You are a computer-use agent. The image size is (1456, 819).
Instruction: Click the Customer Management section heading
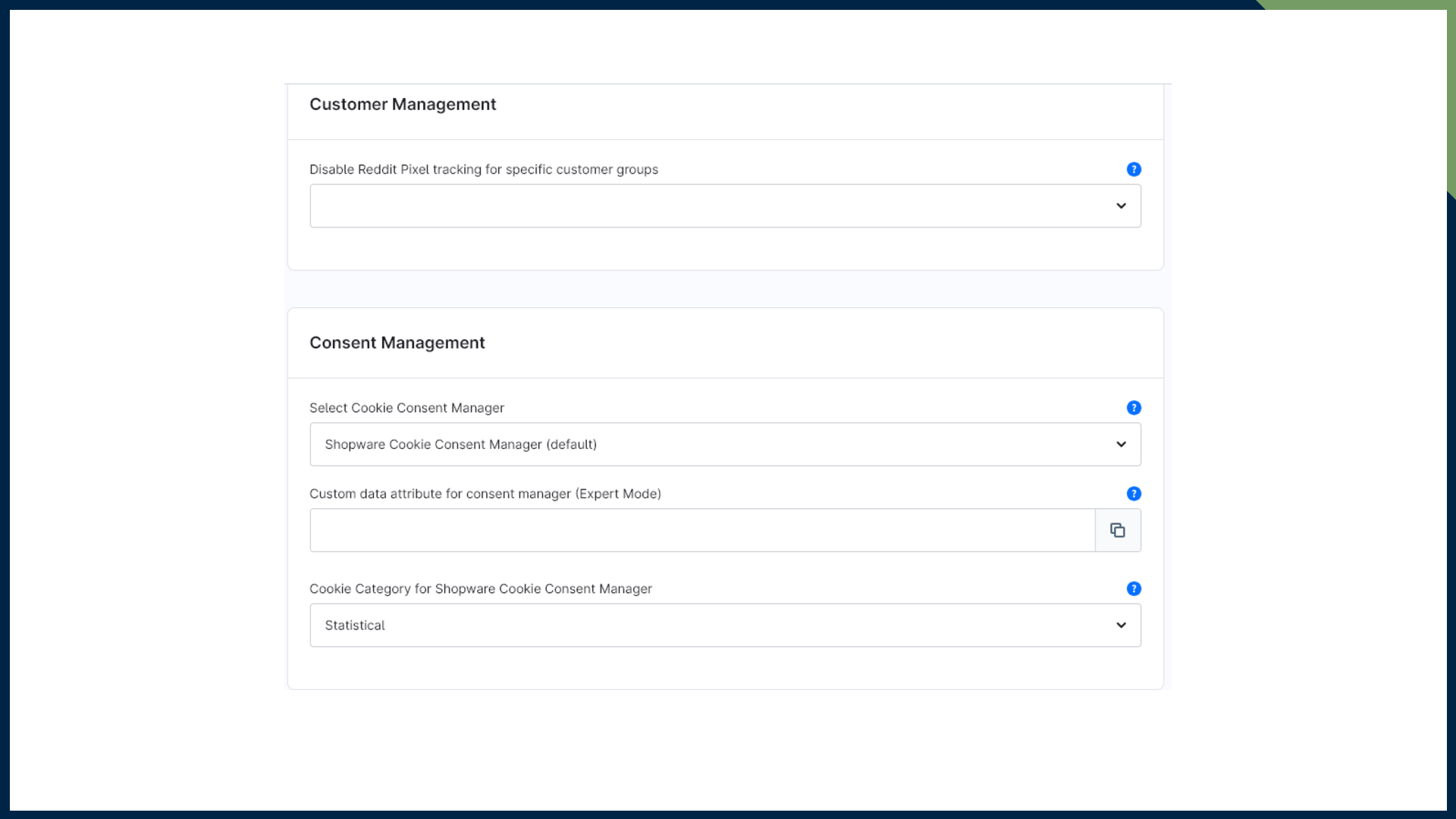tap(402, 105)
